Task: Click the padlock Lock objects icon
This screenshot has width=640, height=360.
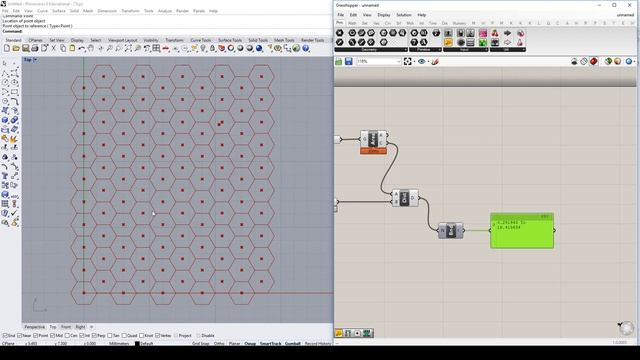Action: [212, 49]
